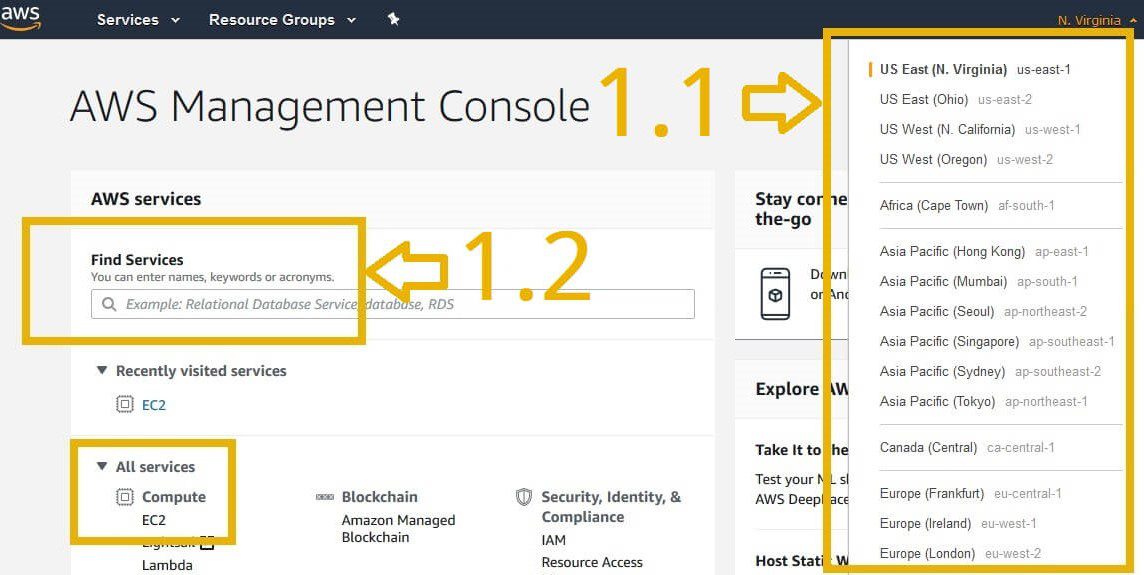The width and height of the screenshot is (1144, 575).
Task: Open EC2 link under Recently visited services
Action: pos(154,405)
